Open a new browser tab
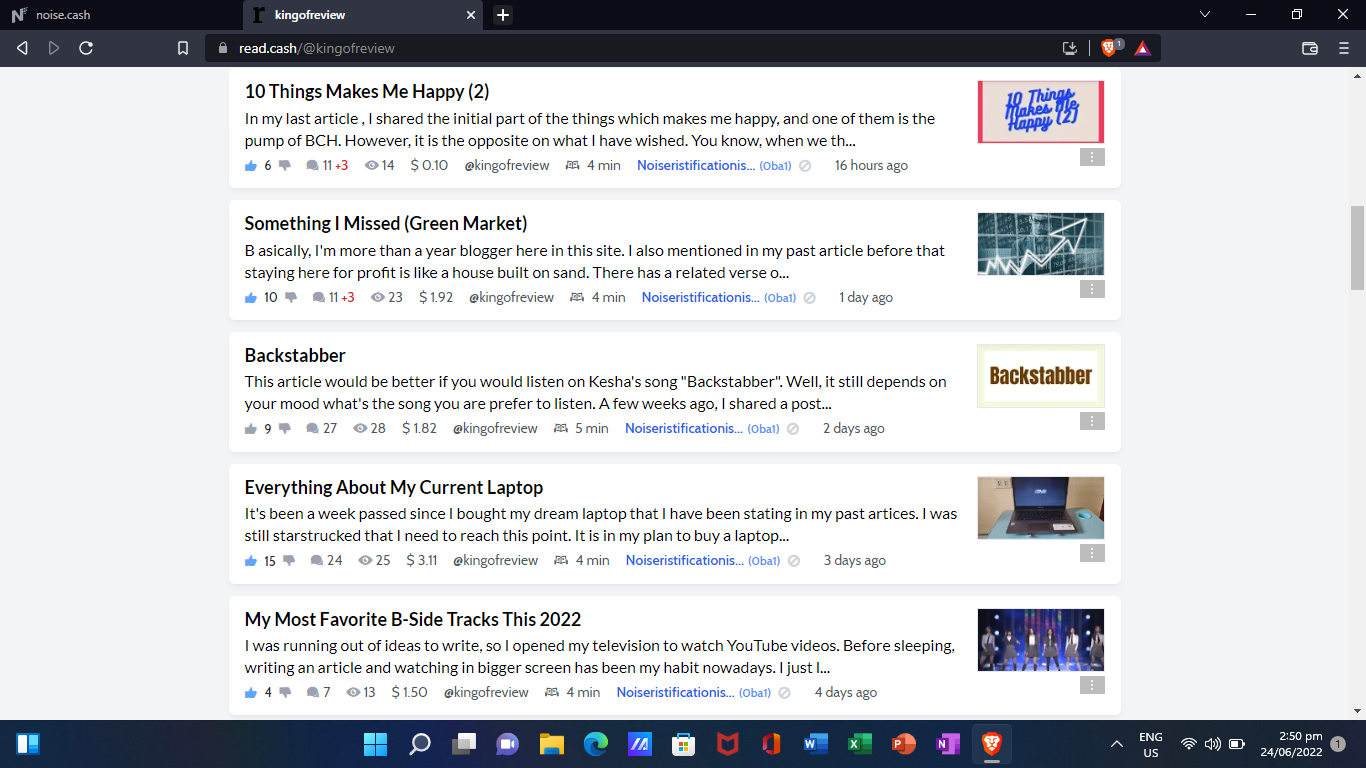Screen dimensions: 1366x768 (x=503, y=15)
